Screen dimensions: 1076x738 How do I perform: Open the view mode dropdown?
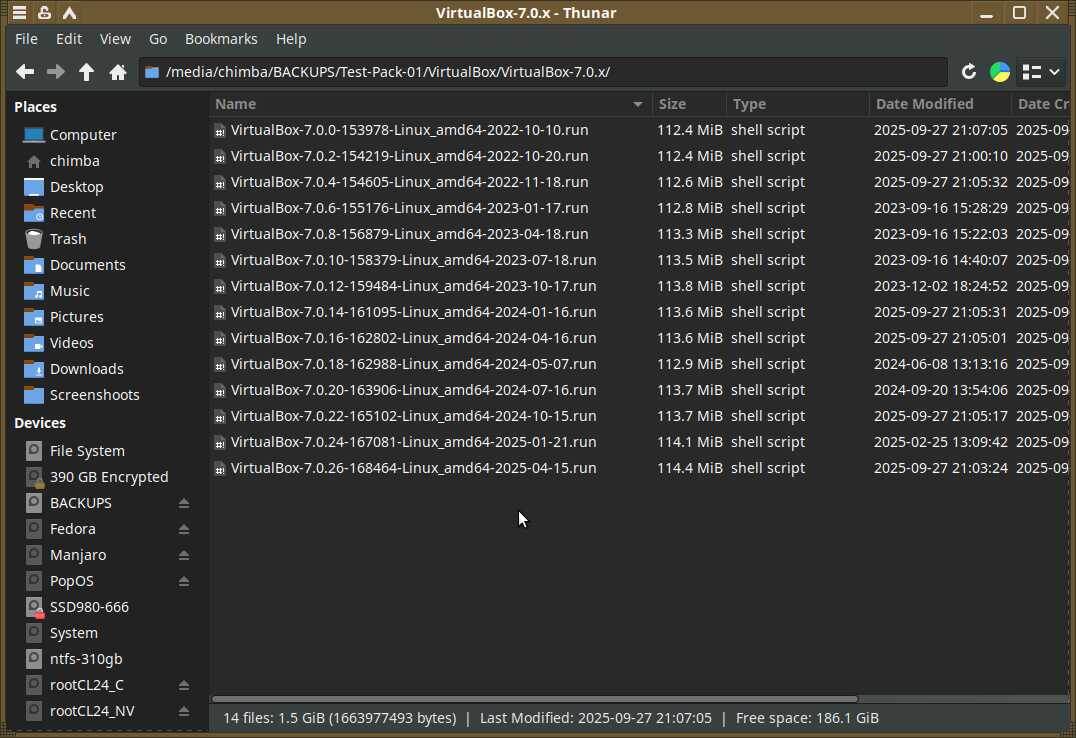pyautogui.click(x=1041, y=71)
